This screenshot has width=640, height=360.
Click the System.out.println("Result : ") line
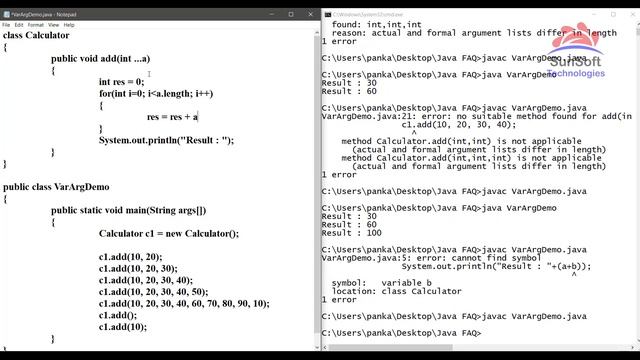click(167, 140)
